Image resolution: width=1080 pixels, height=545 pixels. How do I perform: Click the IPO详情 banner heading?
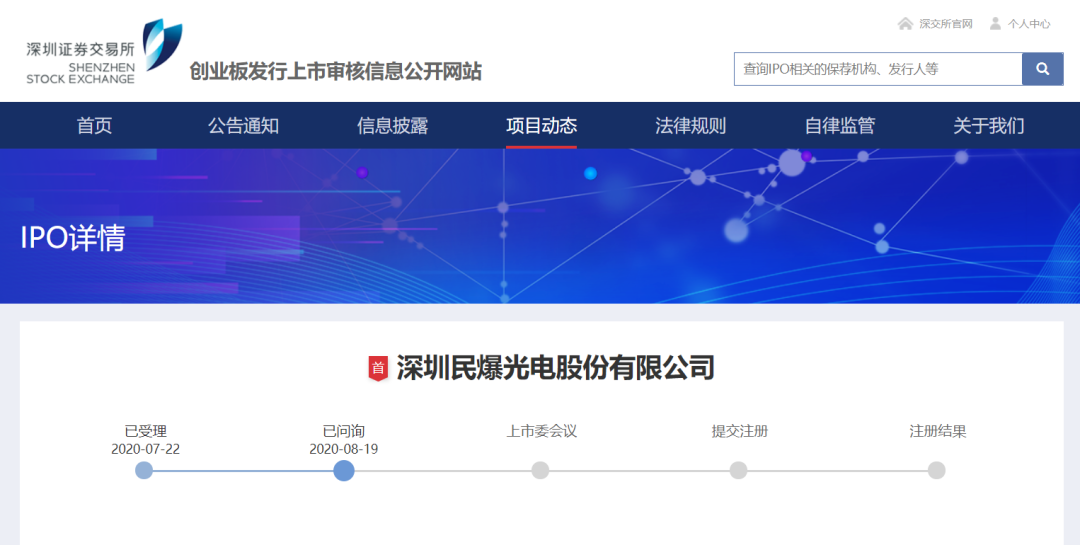[73, 238]
